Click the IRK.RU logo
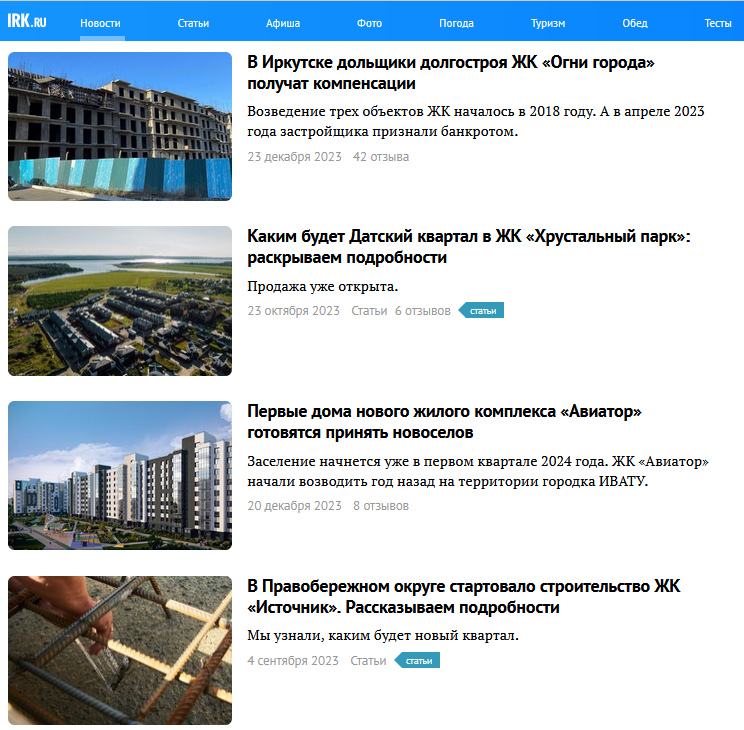Screen dimensions: 744x730 point(27,21)
